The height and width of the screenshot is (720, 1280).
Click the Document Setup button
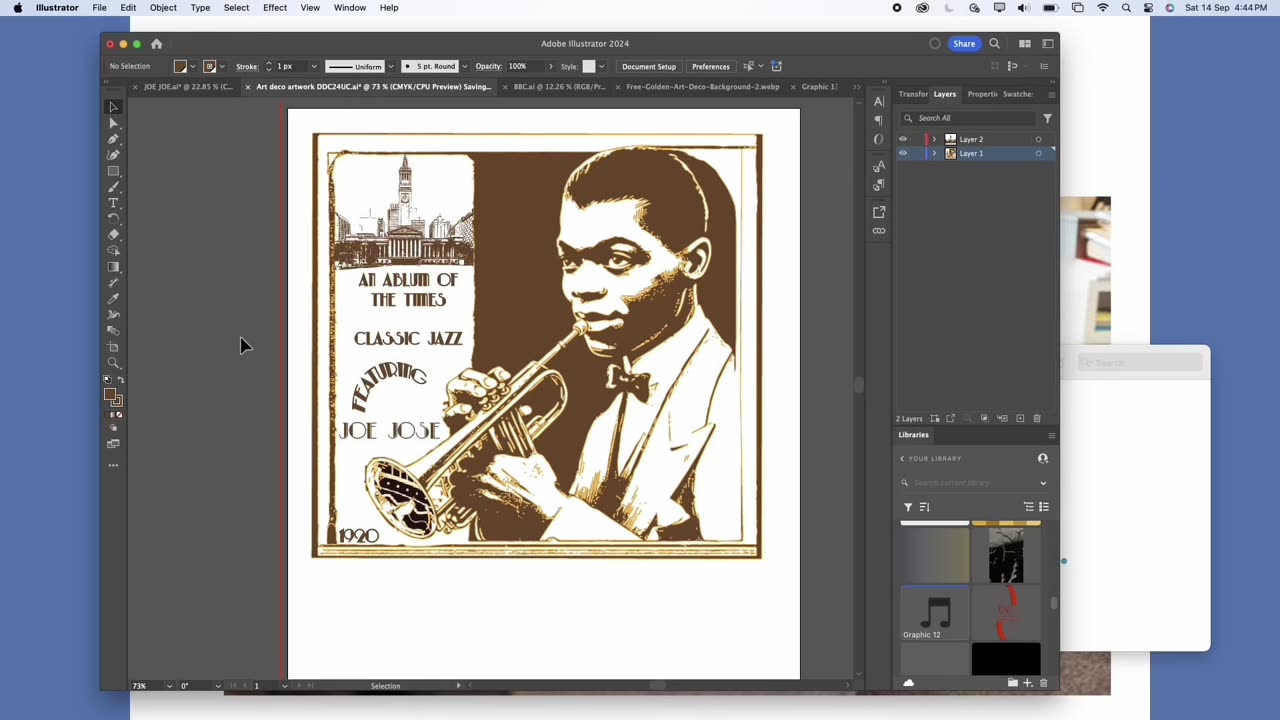tap(649, 67)
